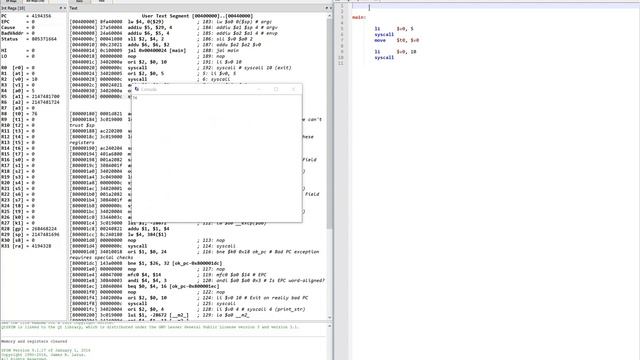640x360 pixels.
Task: Click the [00400004] addiu $5, $29, 4 instruction
Action: (x=174, y=27)
